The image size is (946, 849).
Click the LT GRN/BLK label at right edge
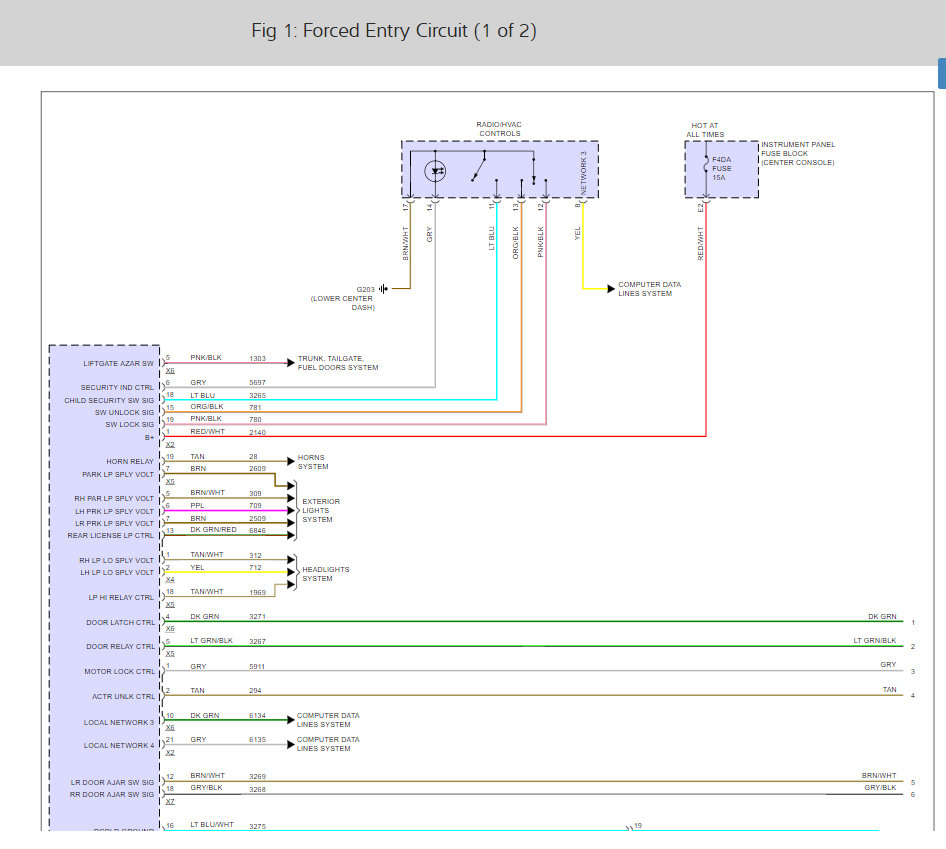coord(875,640)
